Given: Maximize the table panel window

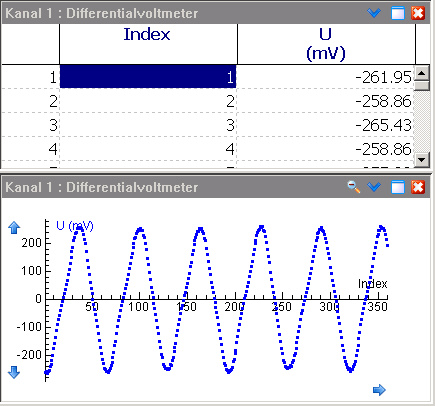Looking at the screenshot, I should pyautogui.click(x=398, y=13).
